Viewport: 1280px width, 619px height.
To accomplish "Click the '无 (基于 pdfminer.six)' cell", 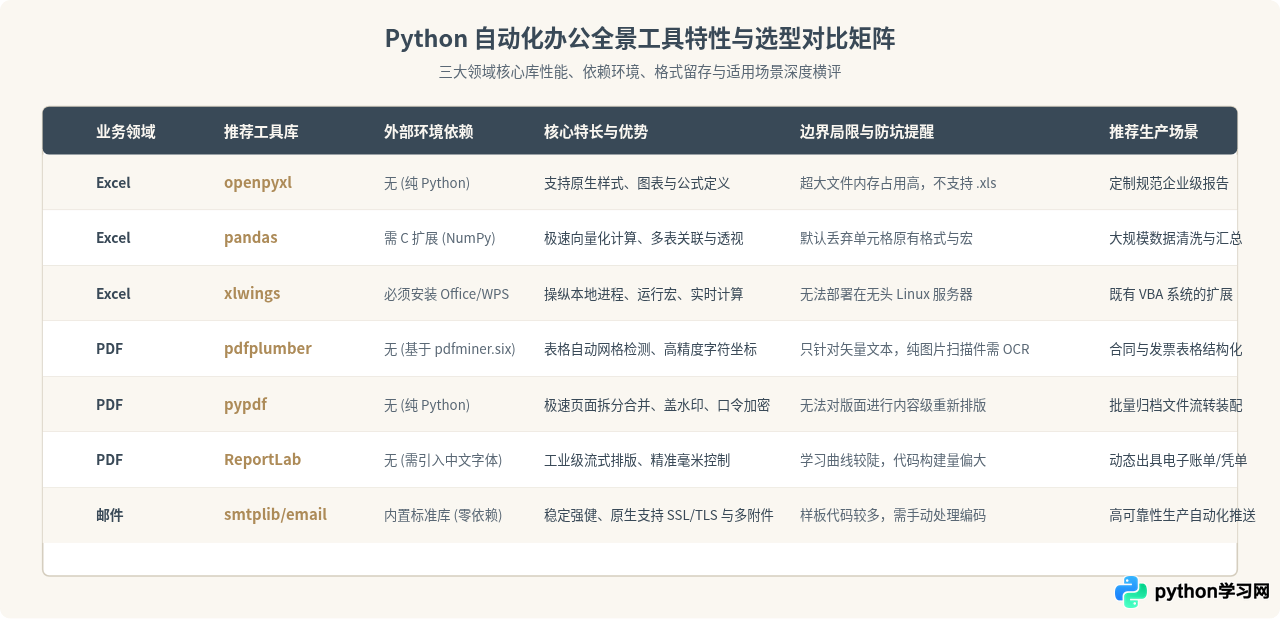I will tap(450, 350).
